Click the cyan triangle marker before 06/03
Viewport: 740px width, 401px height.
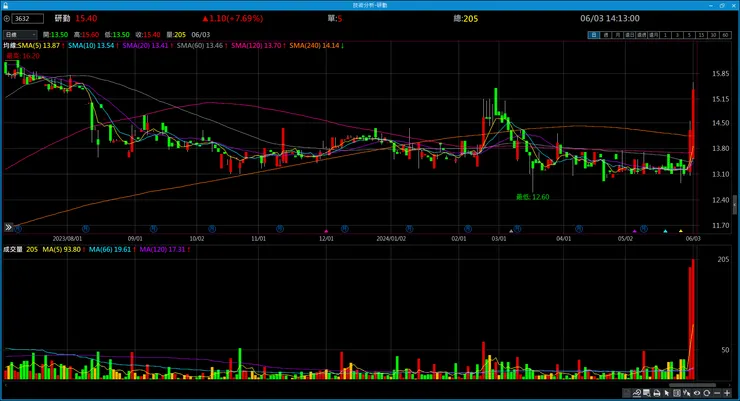point(665,231)
